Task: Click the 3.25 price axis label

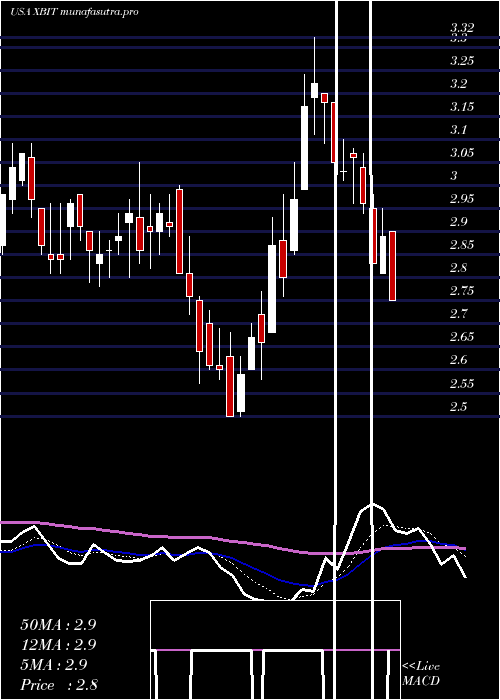Action: point(462,61)
